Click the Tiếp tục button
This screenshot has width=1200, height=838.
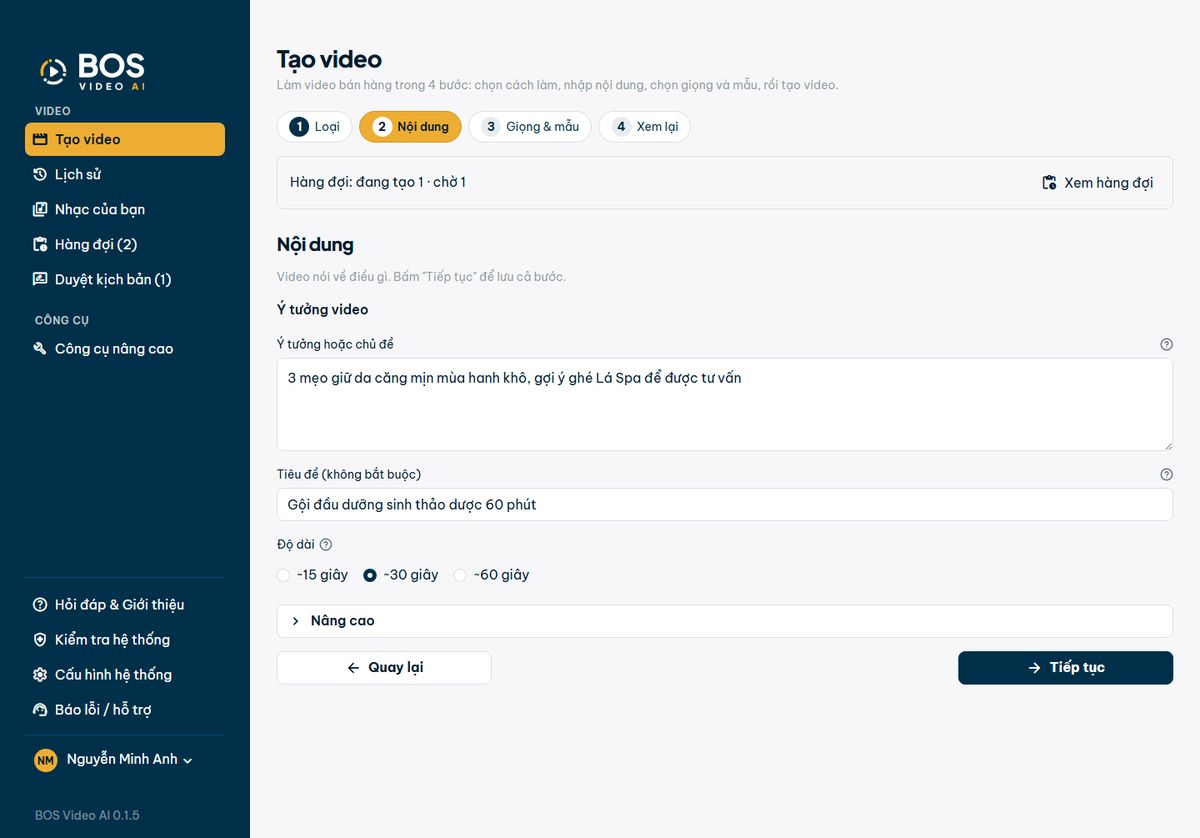coord(1065,668)
